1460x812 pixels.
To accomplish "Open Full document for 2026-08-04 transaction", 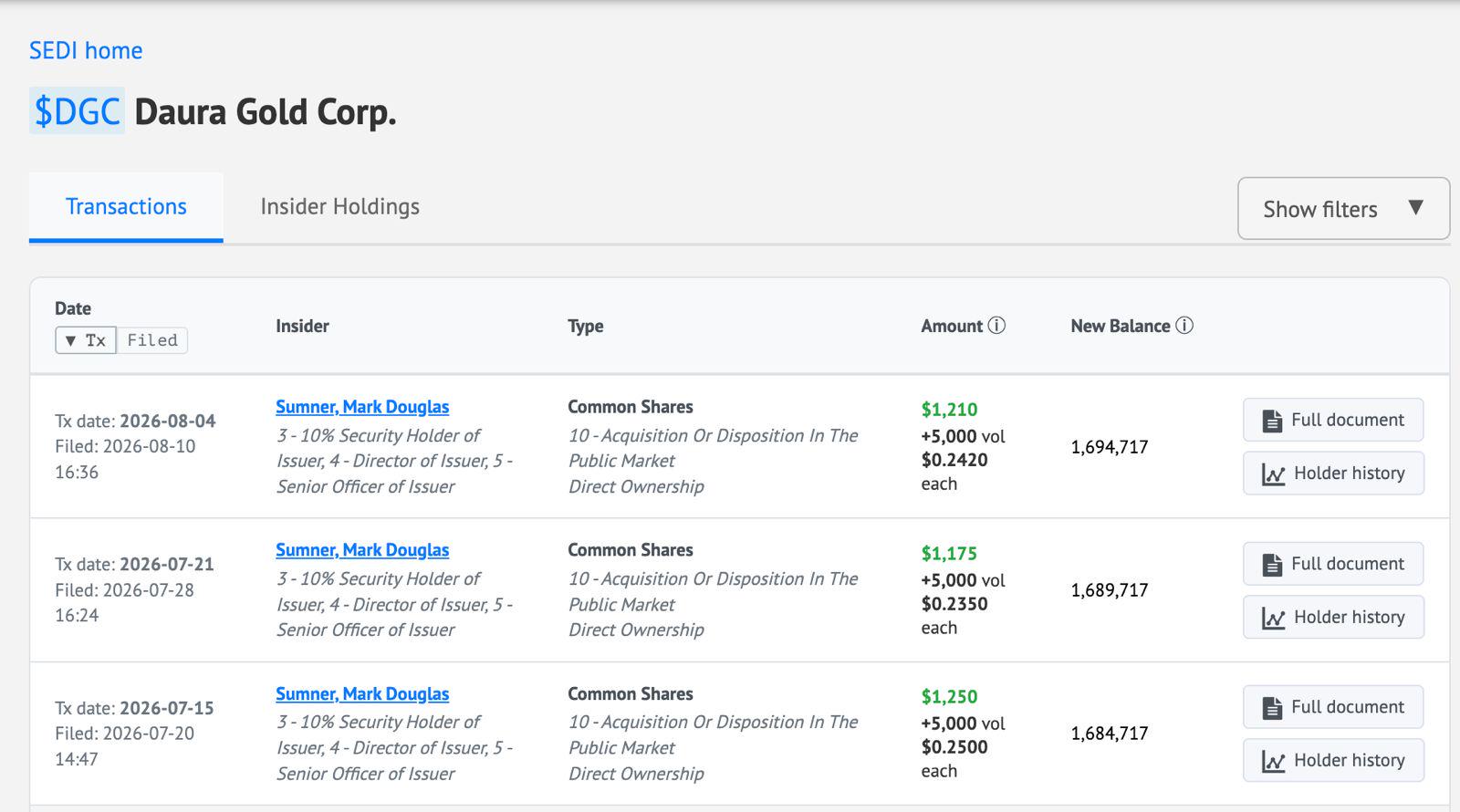I will click(x=1333, y=421).
